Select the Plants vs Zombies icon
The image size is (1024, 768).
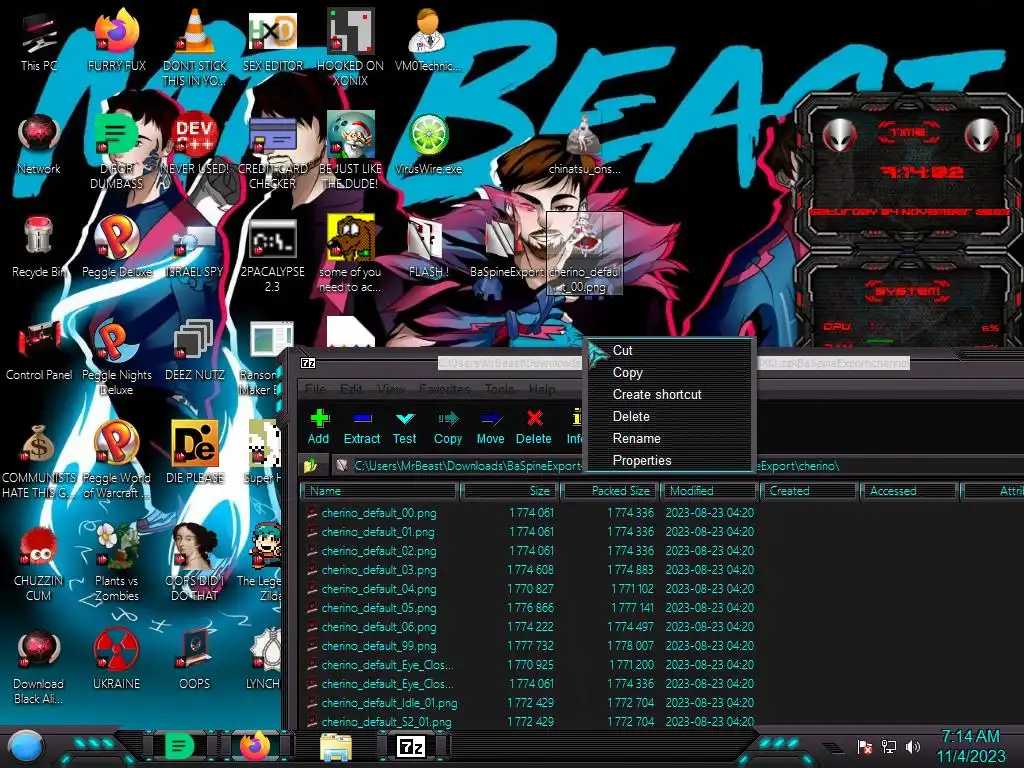[x=116, y=562]
